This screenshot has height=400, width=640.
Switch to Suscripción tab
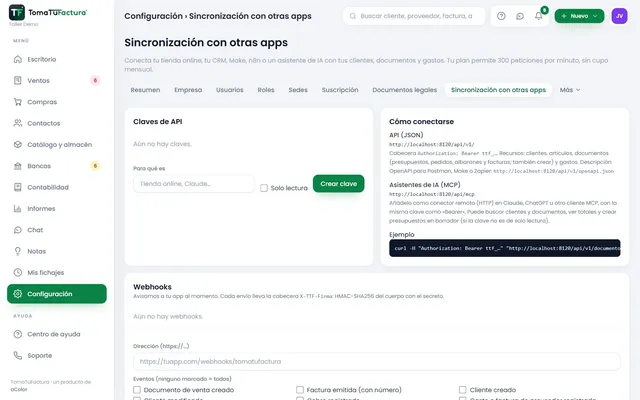[340, 90]
